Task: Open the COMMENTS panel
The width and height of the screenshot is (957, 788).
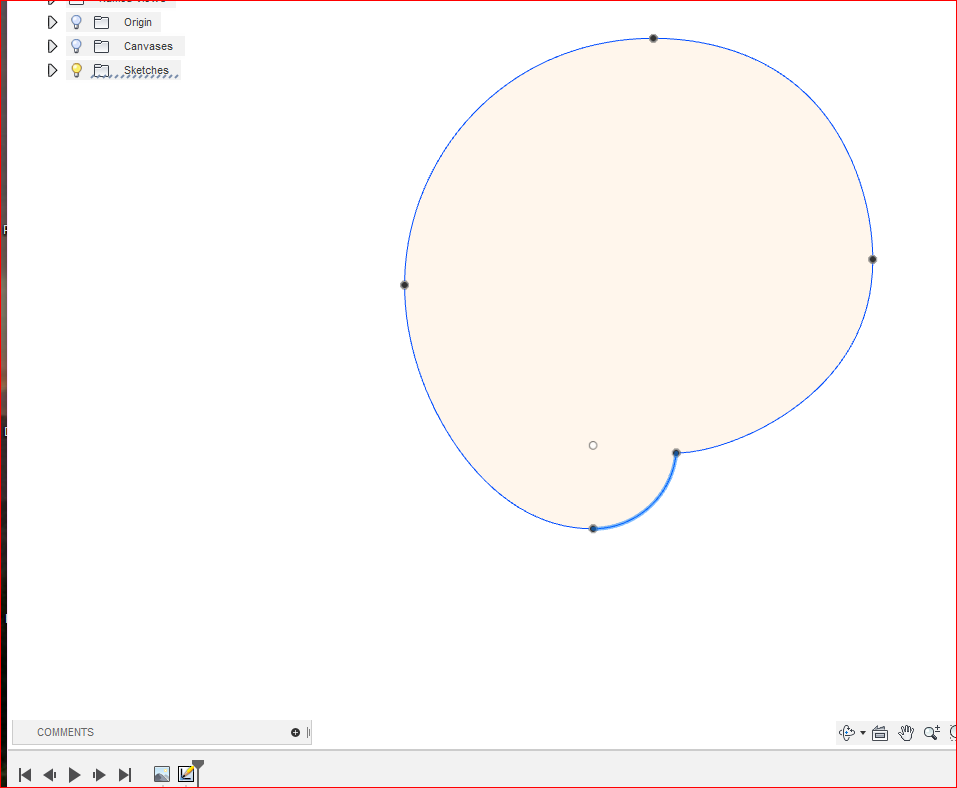Action: pyautogui.click(x=65, y=732)
